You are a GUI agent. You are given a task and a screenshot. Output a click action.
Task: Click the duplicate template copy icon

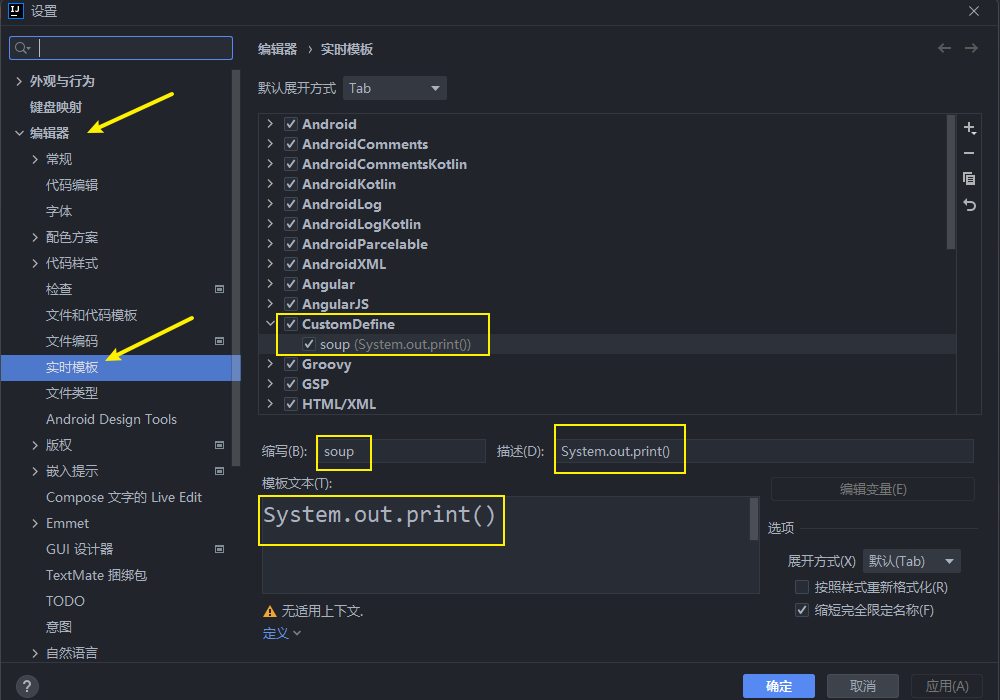point(969,178)
